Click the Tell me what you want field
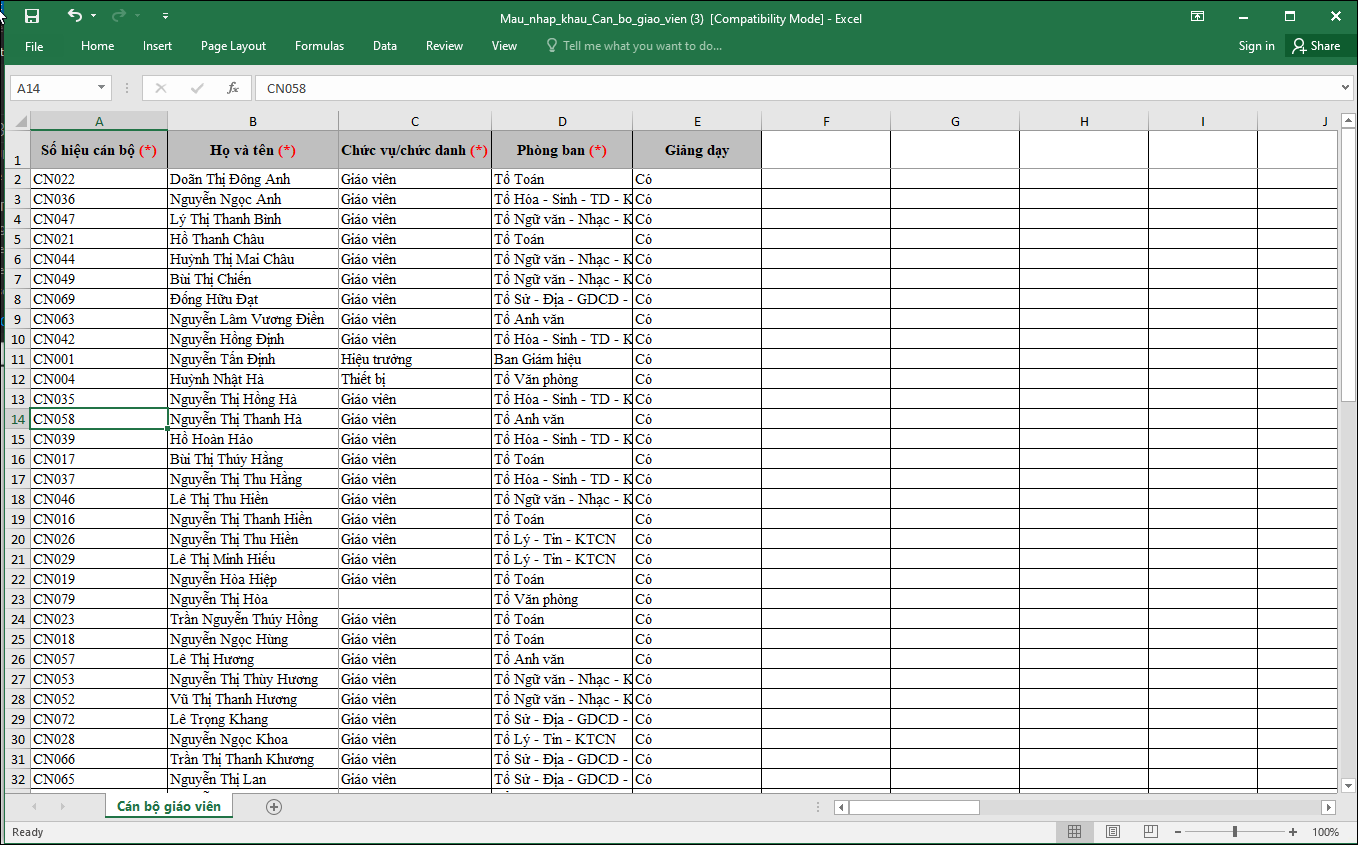The image size is (1358, 845). click(641, 46)
